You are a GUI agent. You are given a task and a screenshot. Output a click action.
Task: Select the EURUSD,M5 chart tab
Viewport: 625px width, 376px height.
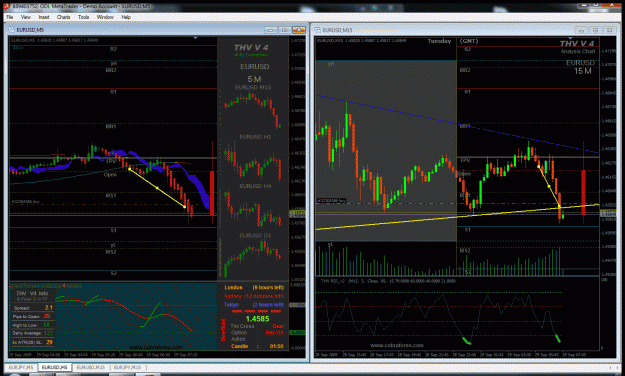click(x=55, y=367)
